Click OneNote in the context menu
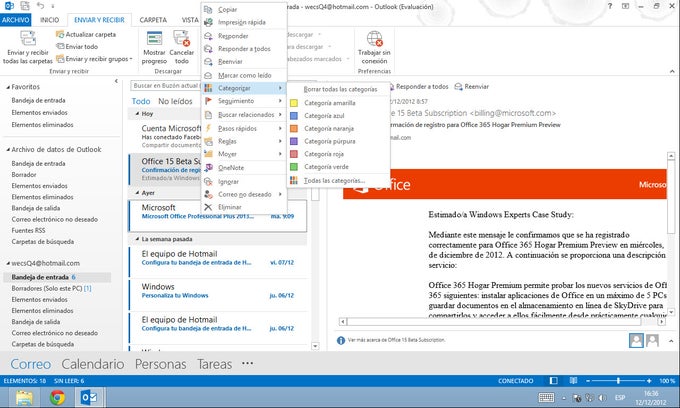The height and width of the screenshot is (408, 680). click(244, 168)
